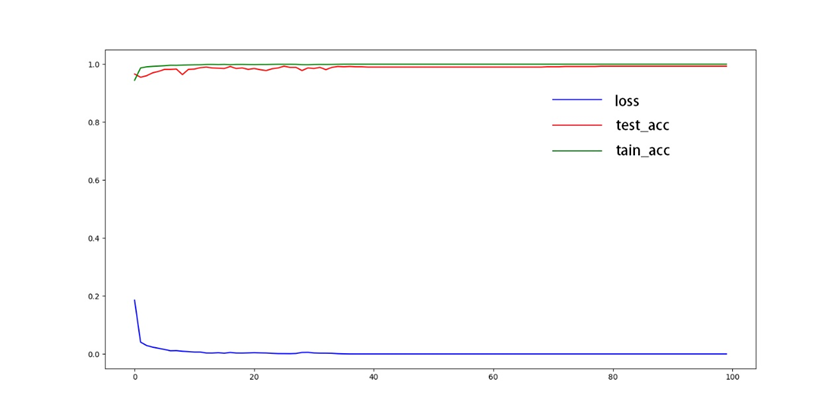Click the y-axis tick label 0.8
The image size is (840, 414).
pos(94,123)
